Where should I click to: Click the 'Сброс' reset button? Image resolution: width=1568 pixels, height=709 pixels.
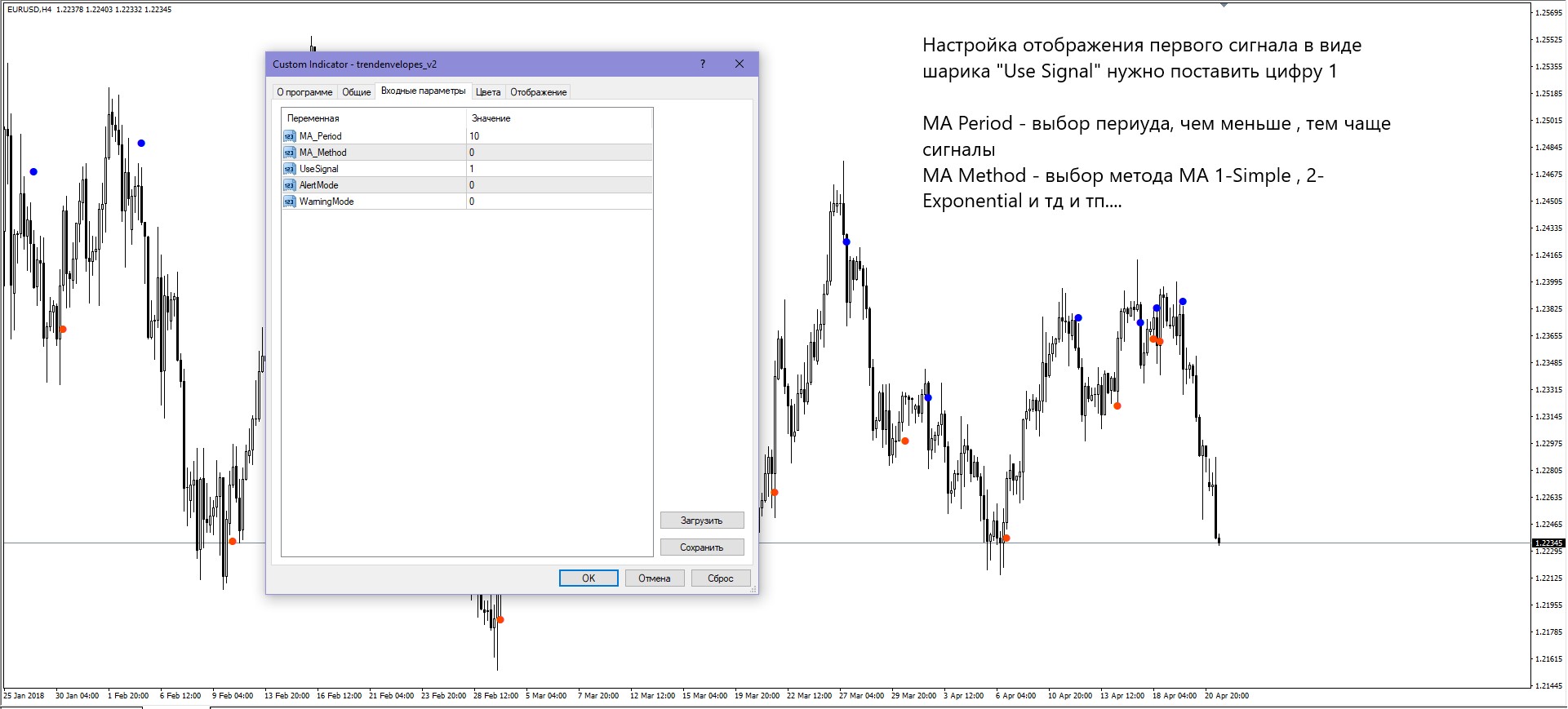pyautogui.click(x=721, y=578)
